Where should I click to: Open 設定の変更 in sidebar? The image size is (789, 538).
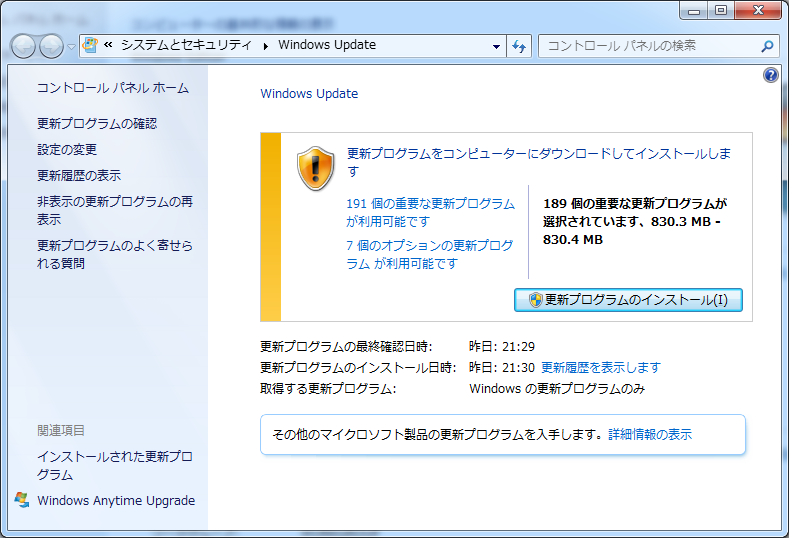point(67,149)
